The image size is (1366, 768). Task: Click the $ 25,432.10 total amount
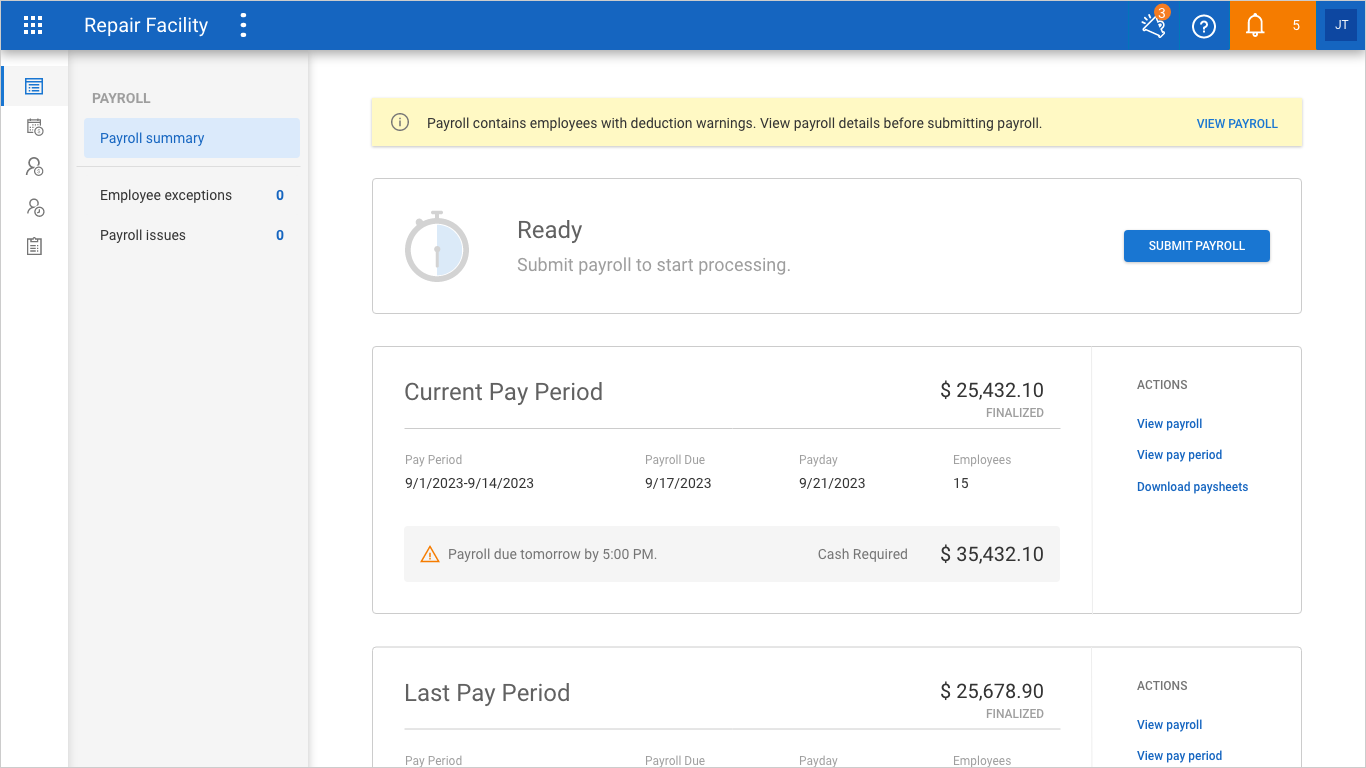[992, 390]
